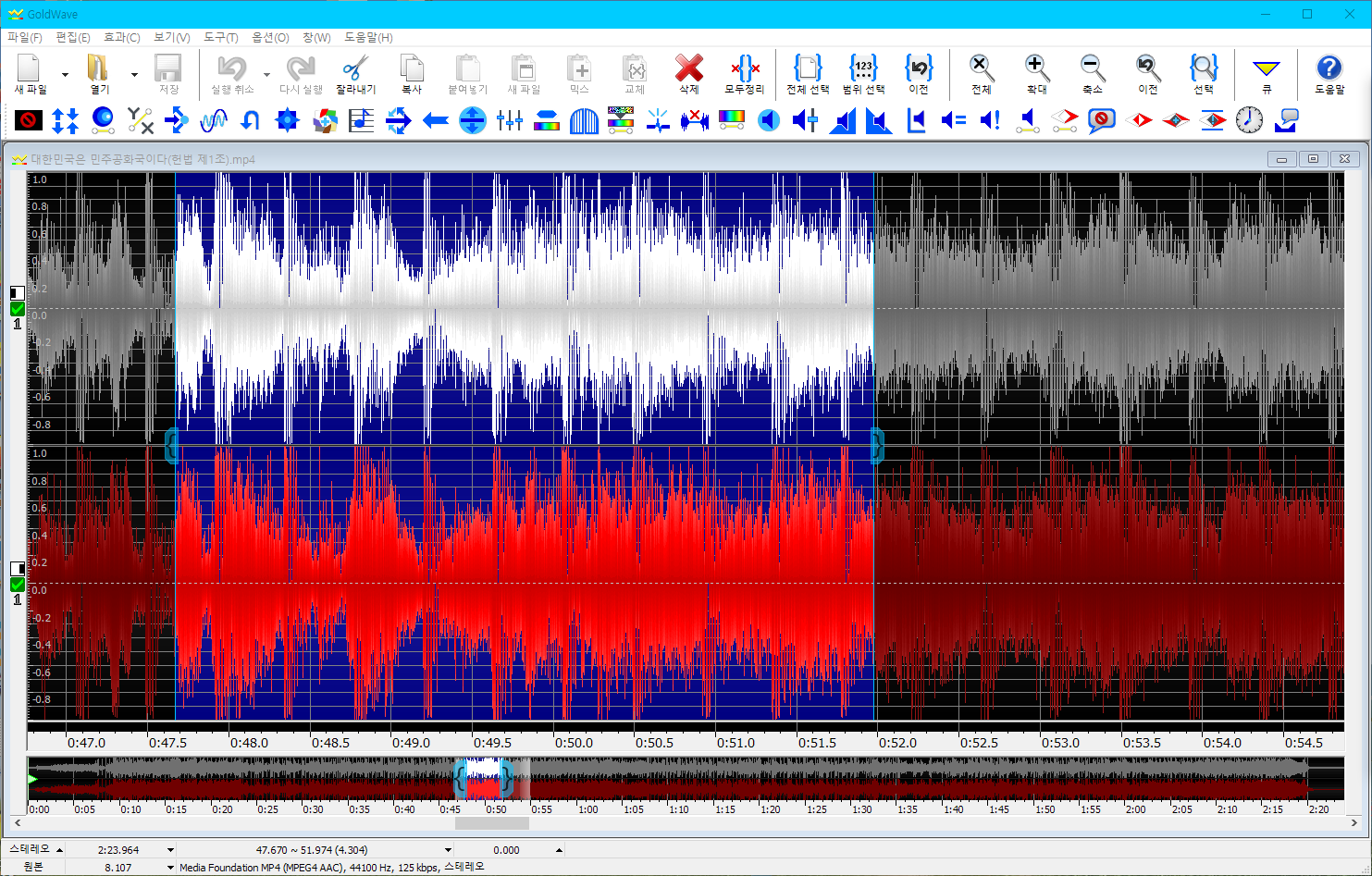
Task: Click the Fade Out triangle icon
Action: coord(880,120)
